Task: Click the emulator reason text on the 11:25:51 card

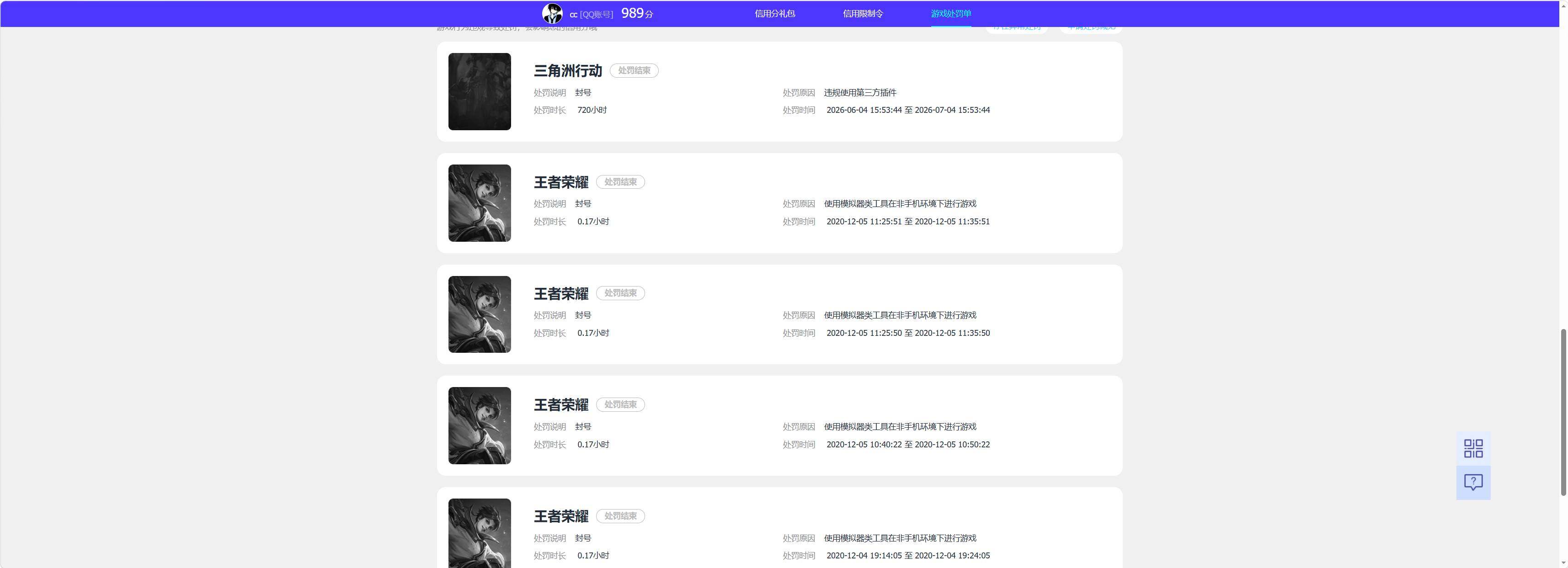Action: point(900,204)
